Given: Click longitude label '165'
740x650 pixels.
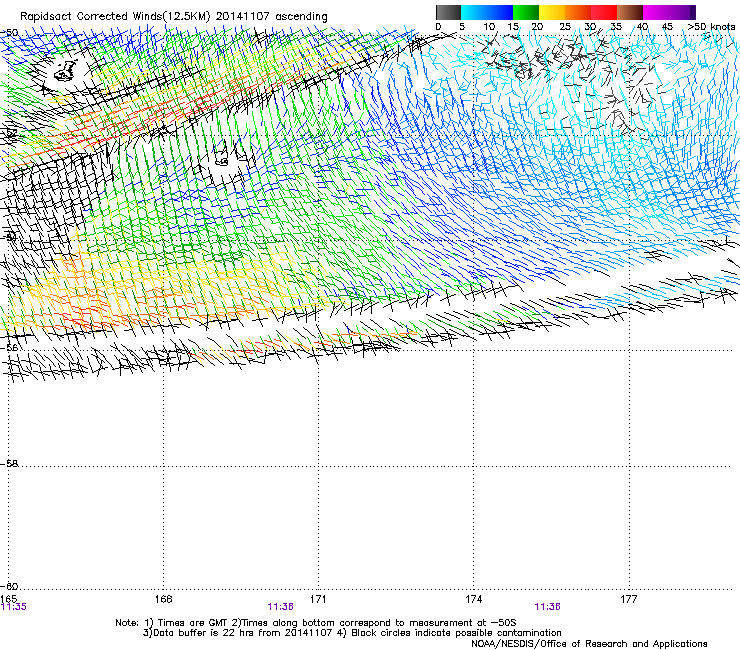Looking at the screenshot, I should (8, 599).
